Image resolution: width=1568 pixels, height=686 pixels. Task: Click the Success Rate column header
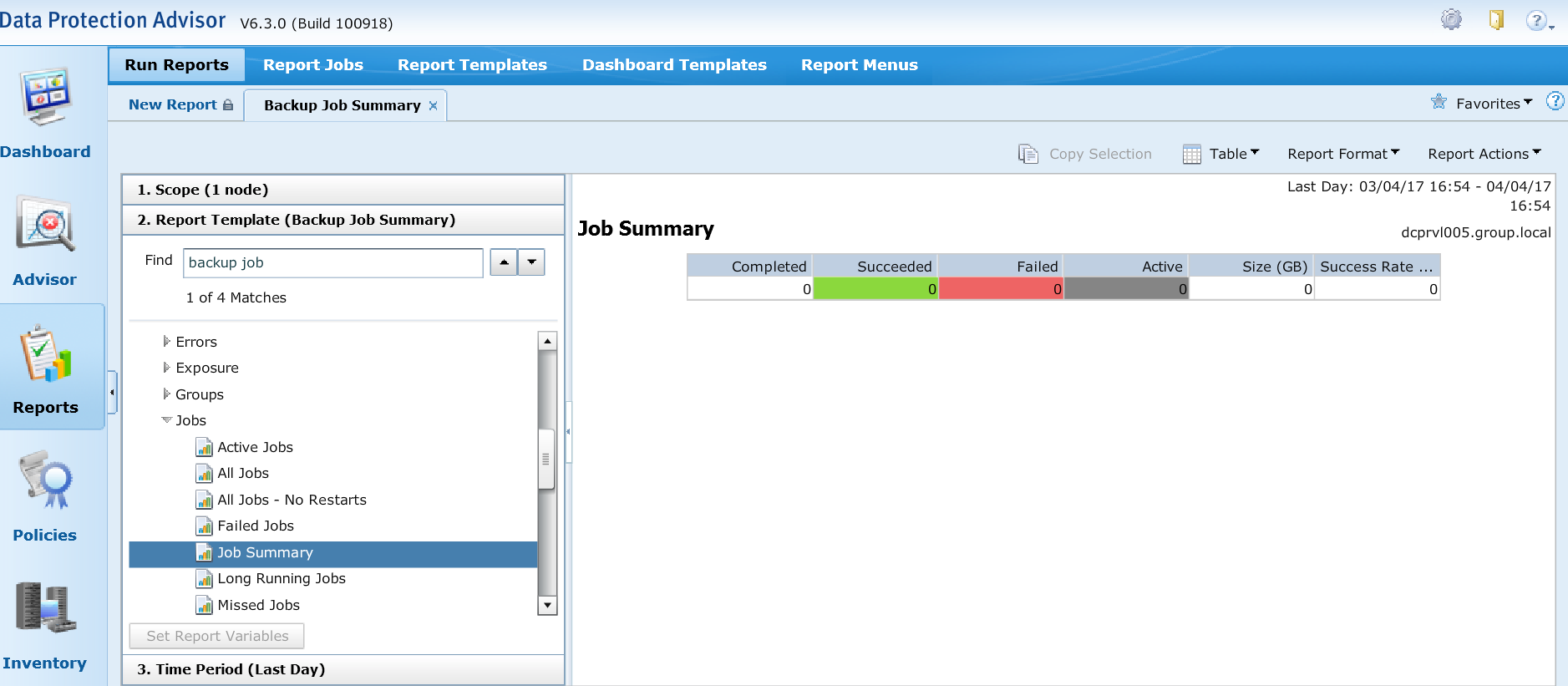click(x=1377, y=267)
